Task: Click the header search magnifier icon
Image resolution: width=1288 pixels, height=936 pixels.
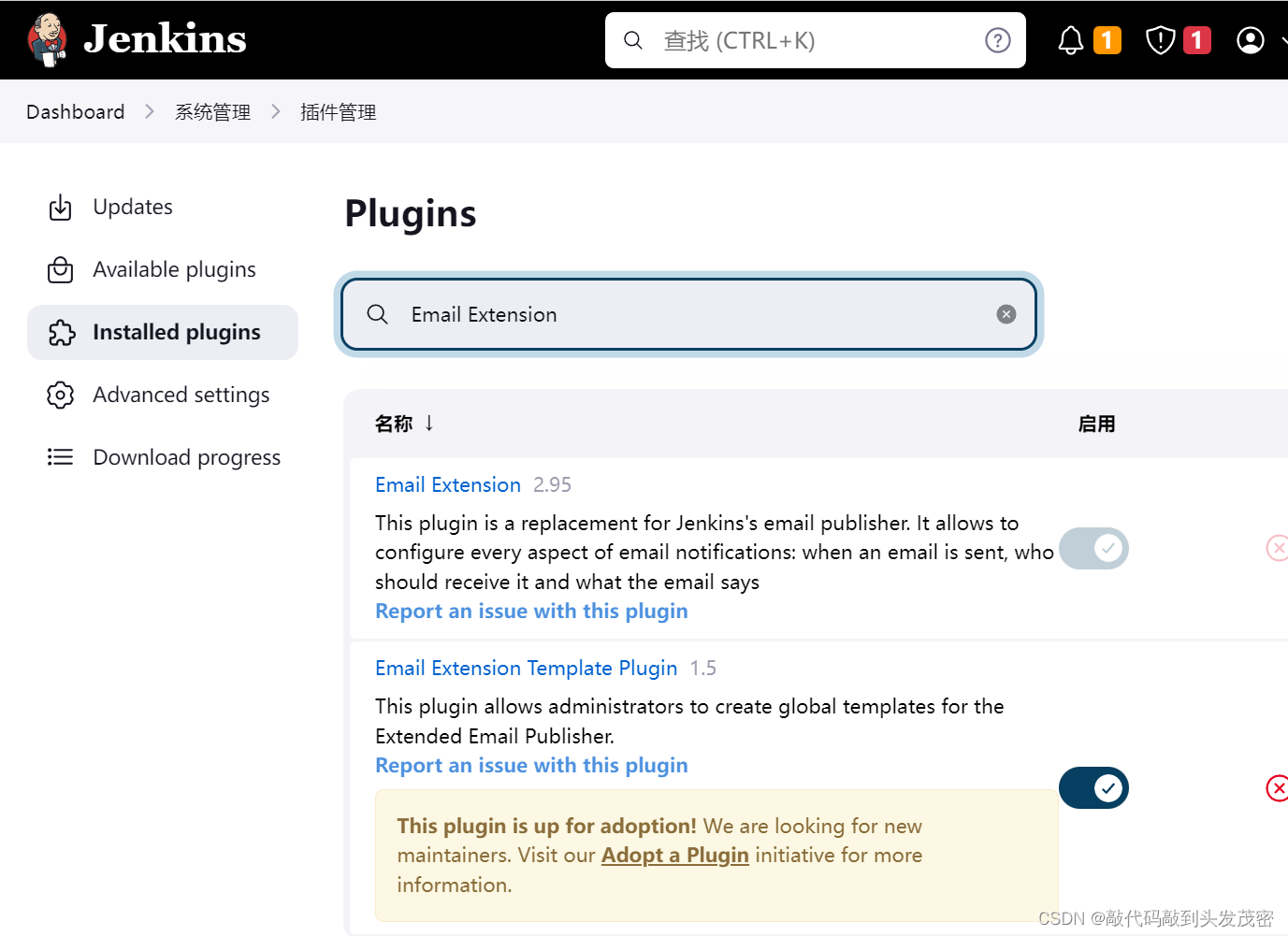Action: coord(633,40)
